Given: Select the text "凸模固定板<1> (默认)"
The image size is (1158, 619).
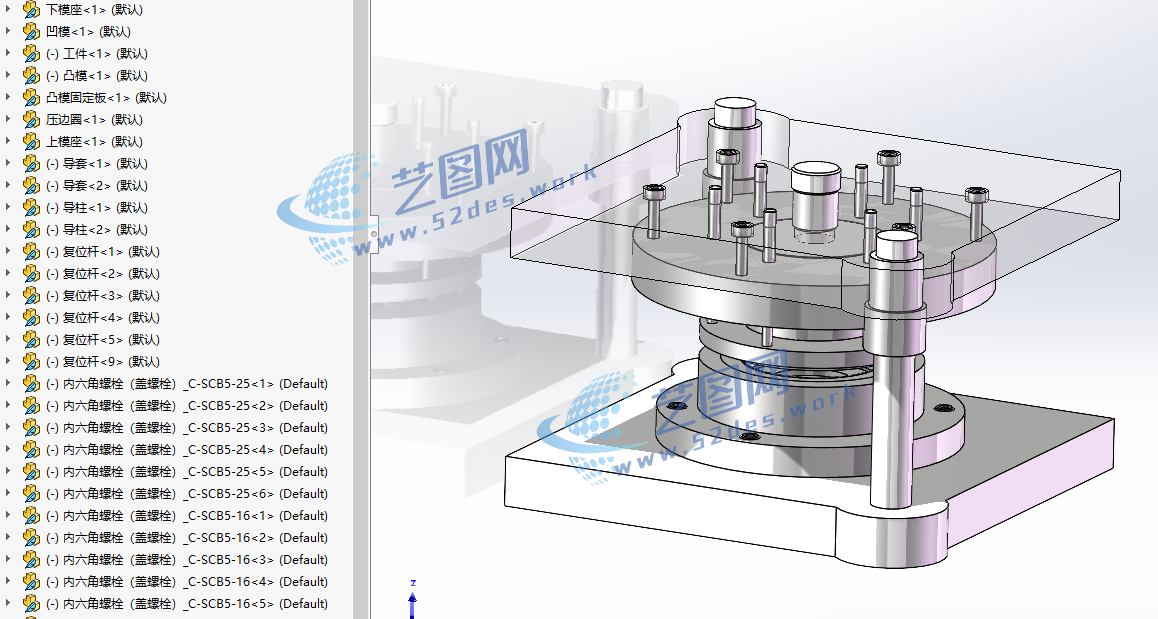Looking at the screenshot, I should [106, 98].
